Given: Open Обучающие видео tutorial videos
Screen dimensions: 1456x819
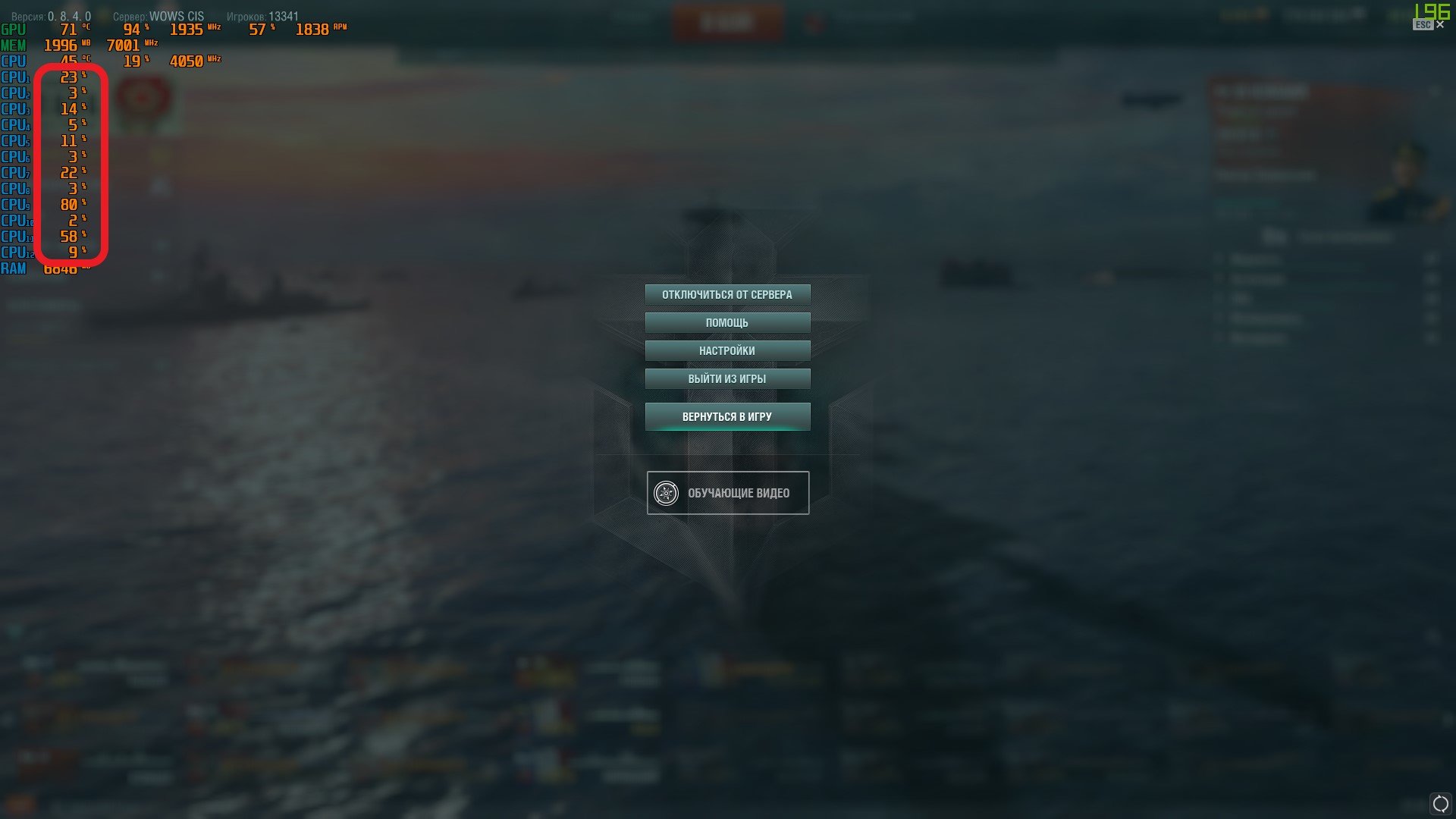Looking at the screenshot, I should [x=728, y=493].
